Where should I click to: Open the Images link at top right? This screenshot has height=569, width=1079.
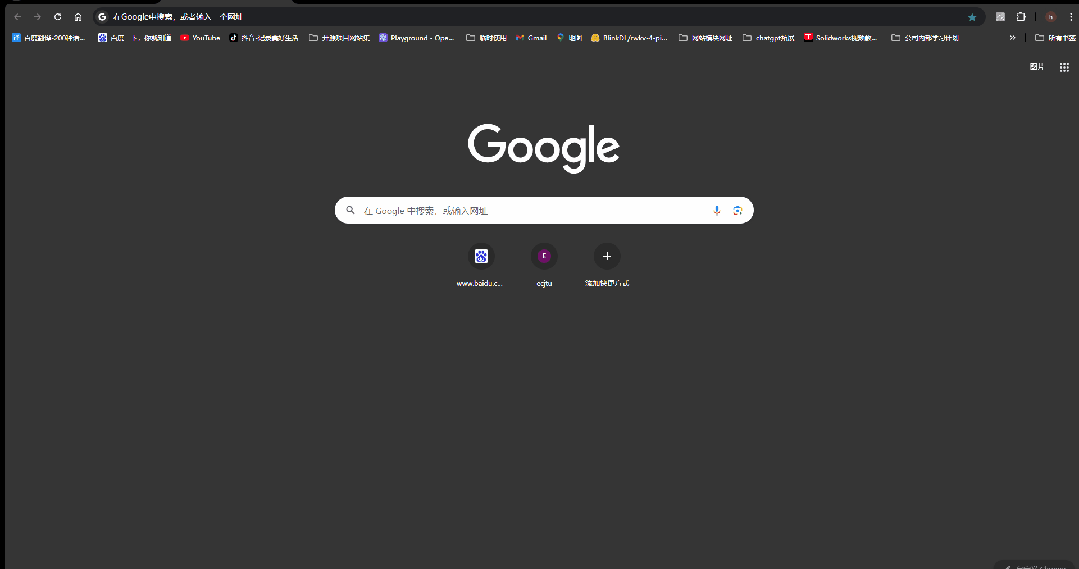1036,67
